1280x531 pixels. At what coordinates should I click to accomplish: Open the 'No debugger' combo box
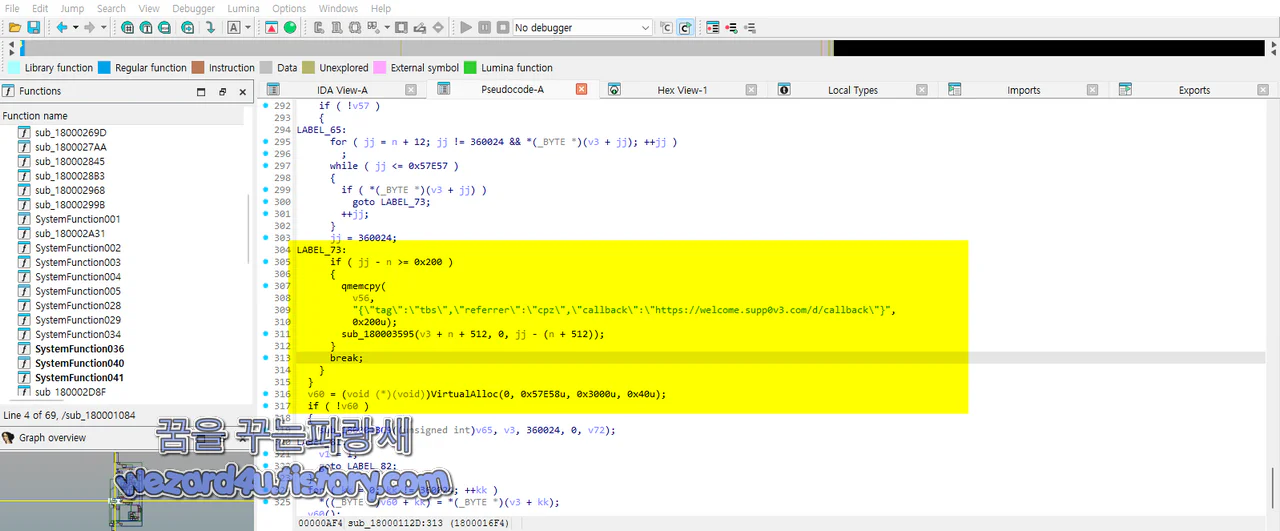click(582, 28)
